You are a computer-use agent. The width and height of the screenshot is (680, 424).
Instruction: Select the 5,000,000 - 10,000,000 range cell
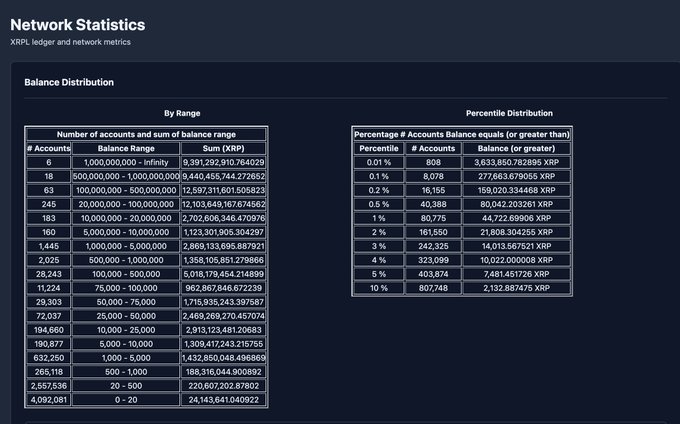(126, 232)
